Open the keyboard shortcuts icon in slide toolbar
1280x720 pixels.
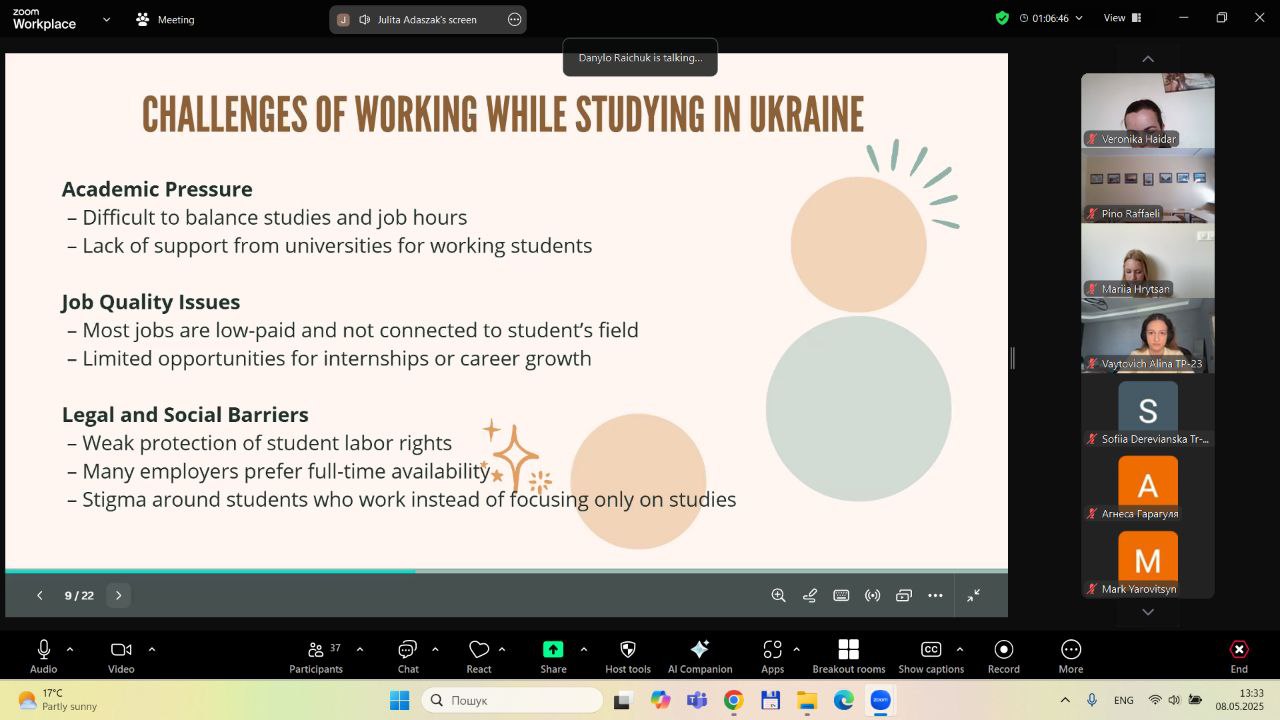coord(841,595)
